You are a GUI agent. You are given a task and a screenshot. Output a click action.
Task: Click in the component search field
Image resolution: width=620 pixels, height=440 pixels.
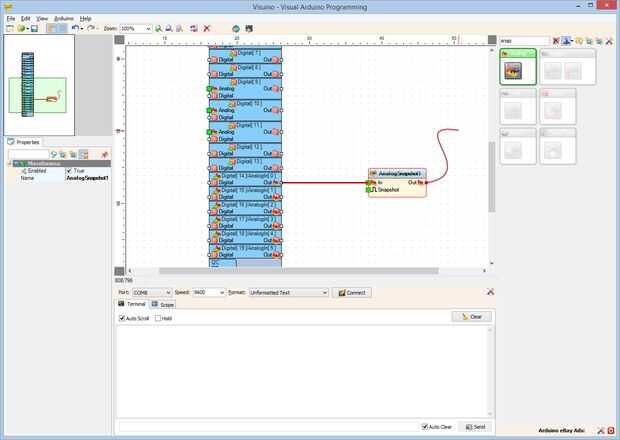[524, 41]
